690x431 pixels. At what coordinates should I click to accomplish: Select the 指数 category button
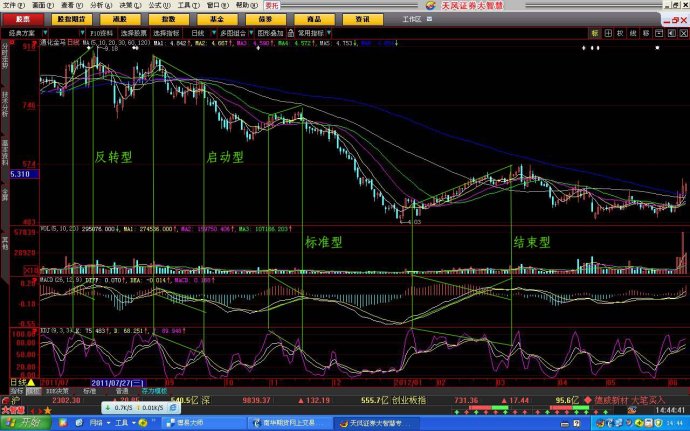(x=169, y=19)
